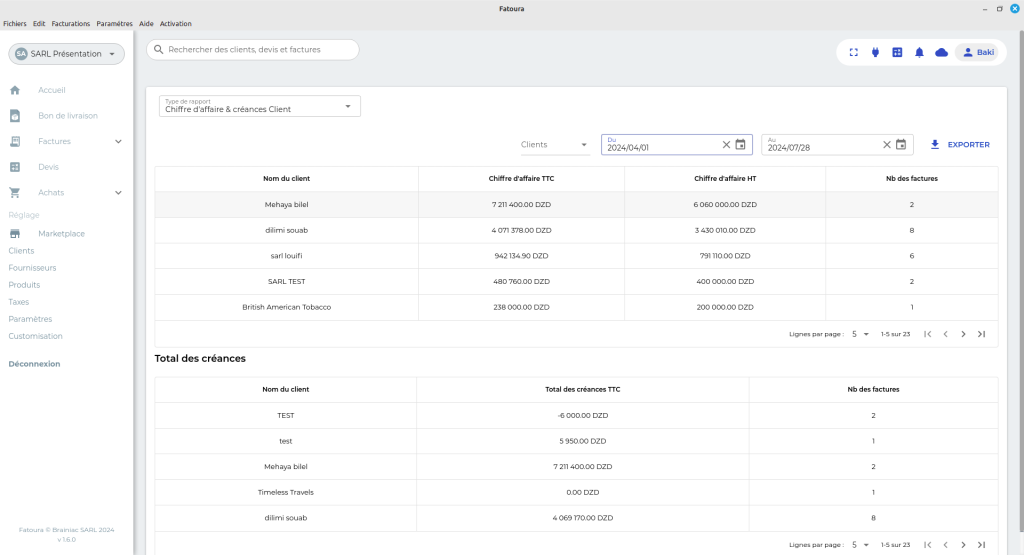The image size is (1024, 555).
Task: Click the plug connection icon
Action: (x=875, y=53)
